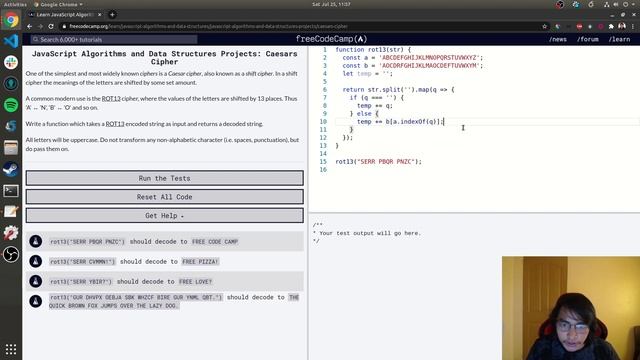The height and width of the screenshot is (360, 640).
Task: Expand the system menu arrow at top right
Action: coord(634,4)
